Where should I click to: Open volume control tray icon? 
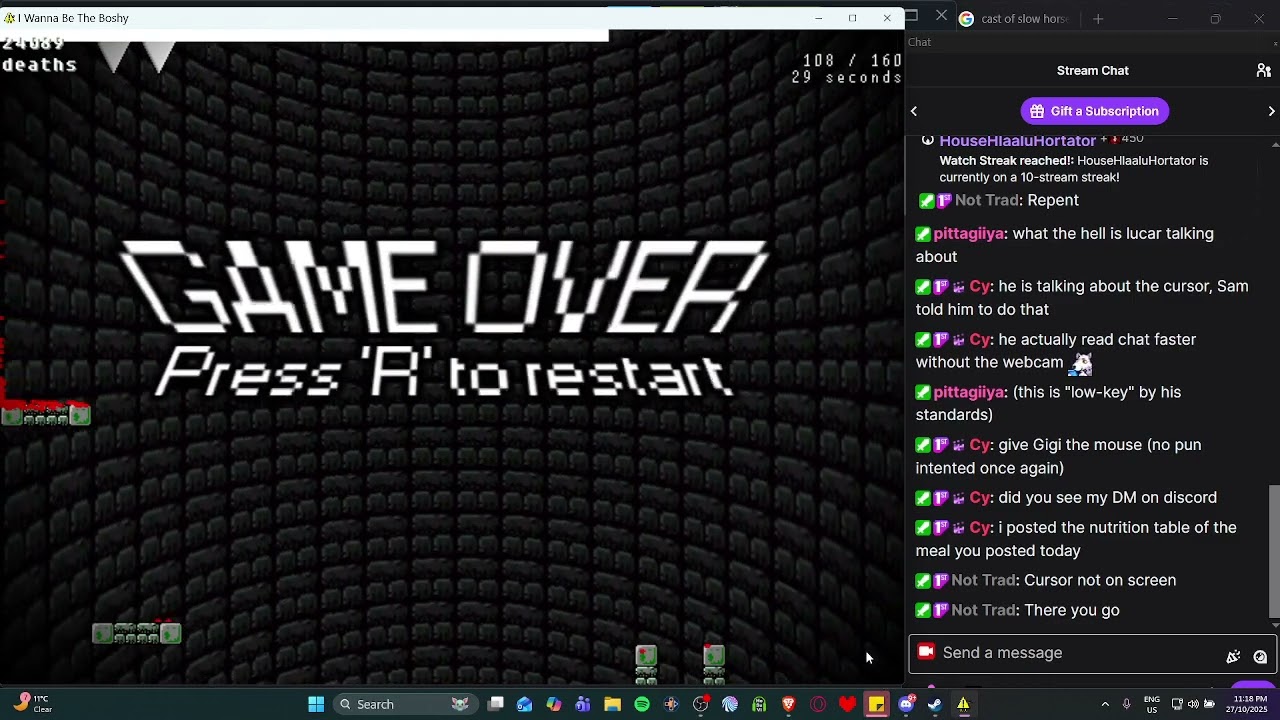[x=1193, y=704]
